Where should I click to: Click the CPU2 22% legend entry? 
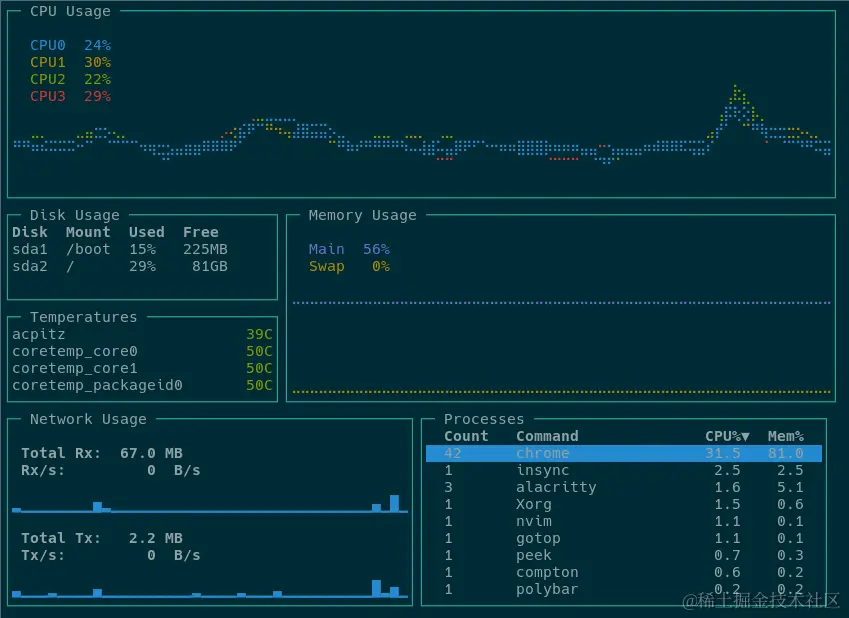coord(70,79)
